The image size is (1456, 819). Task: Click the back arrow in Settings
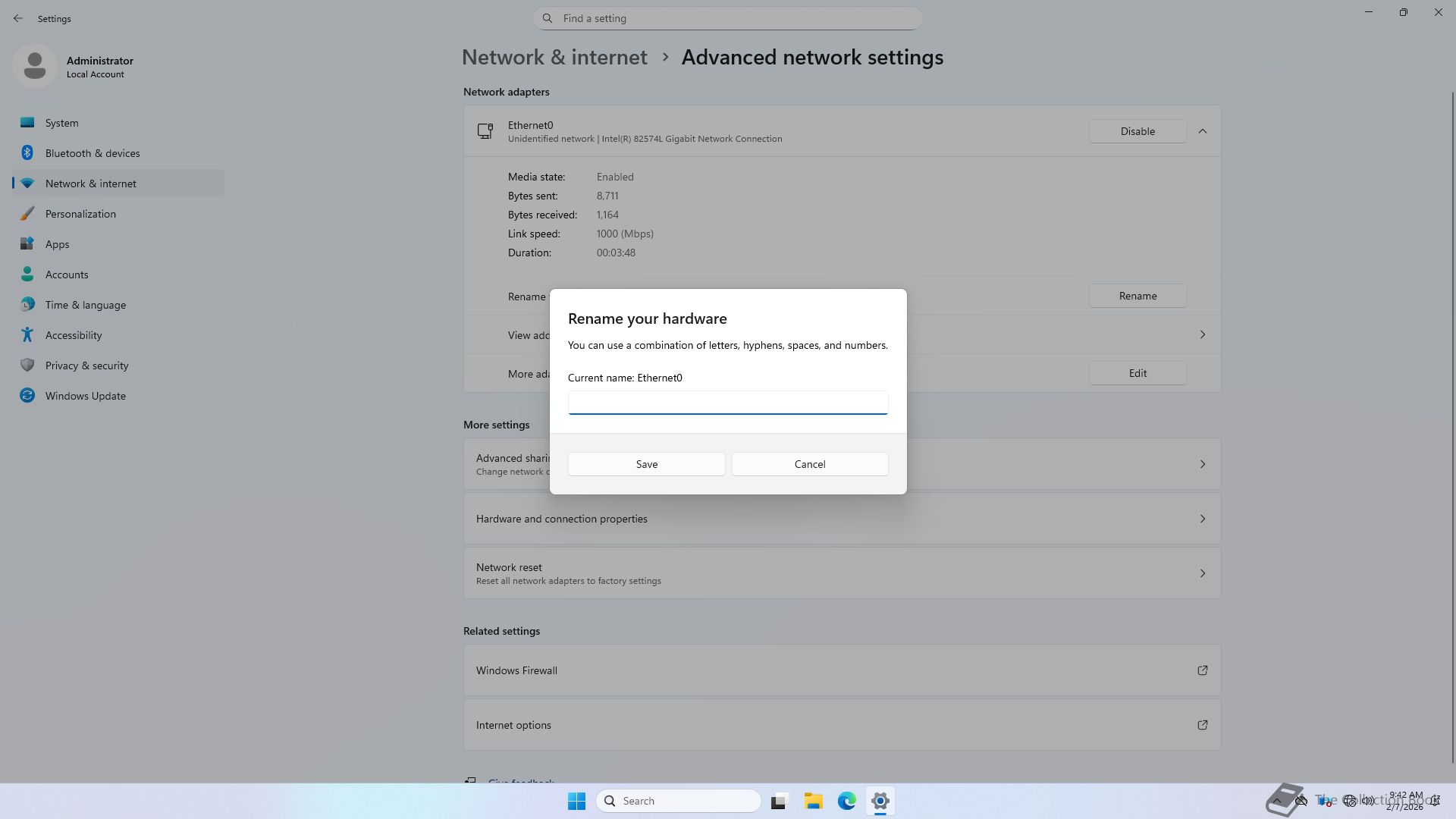[x=18, y=18]
